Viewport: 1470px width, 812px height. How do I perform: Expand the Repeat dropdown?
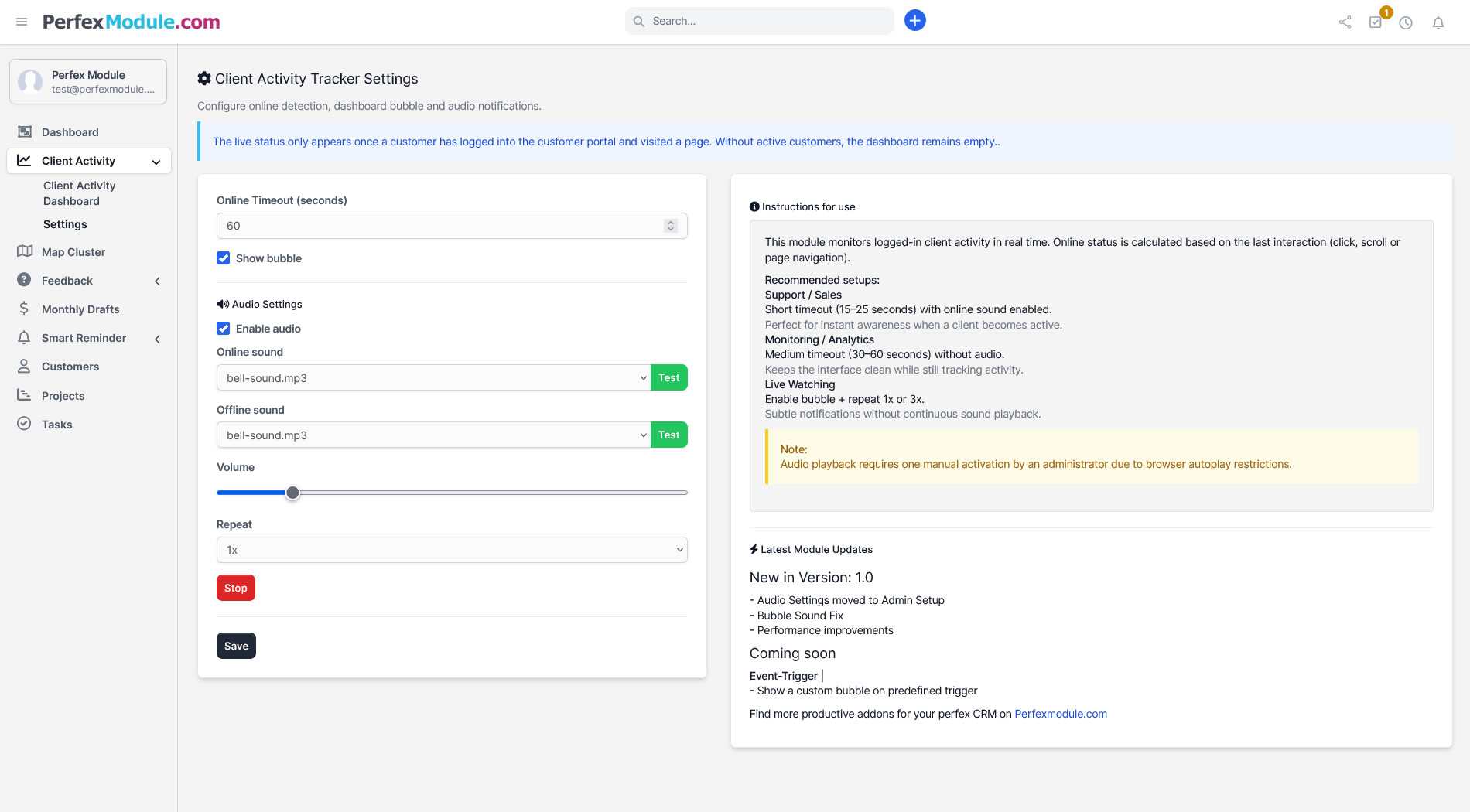[451, 549]
